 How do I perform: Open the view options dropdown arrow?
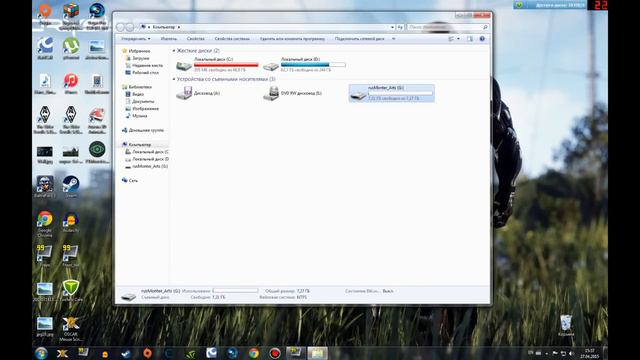point(458,39)
